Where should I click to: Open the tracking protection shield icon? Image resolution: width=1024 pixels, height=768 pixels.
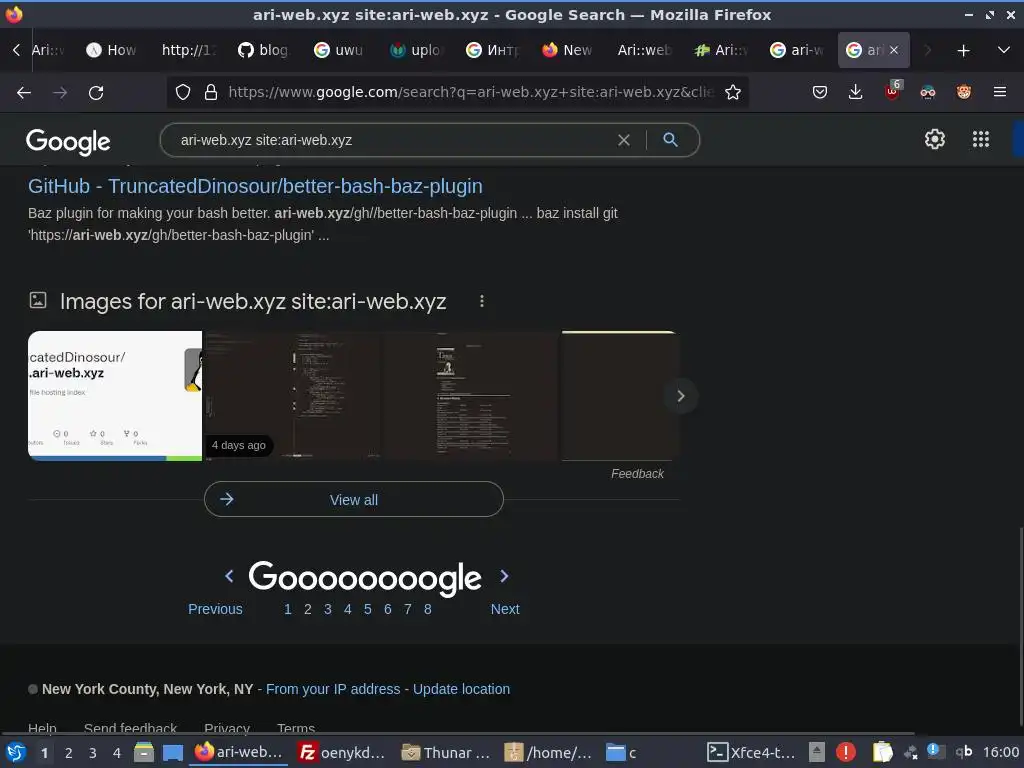(x=183, y=93)
